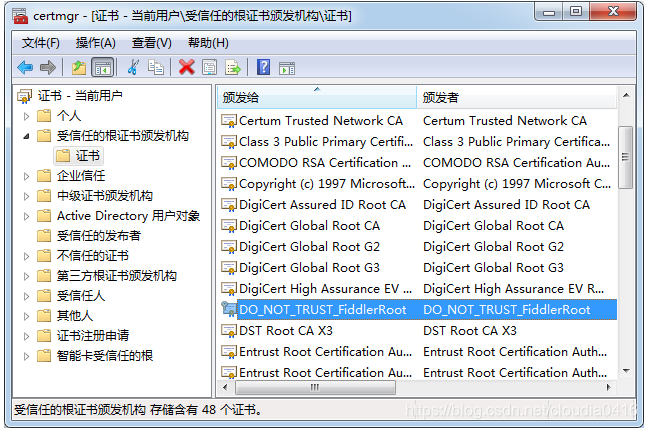648x429 pixels.
Task: Expand the 个人 tree node
Action: (26, 116)
